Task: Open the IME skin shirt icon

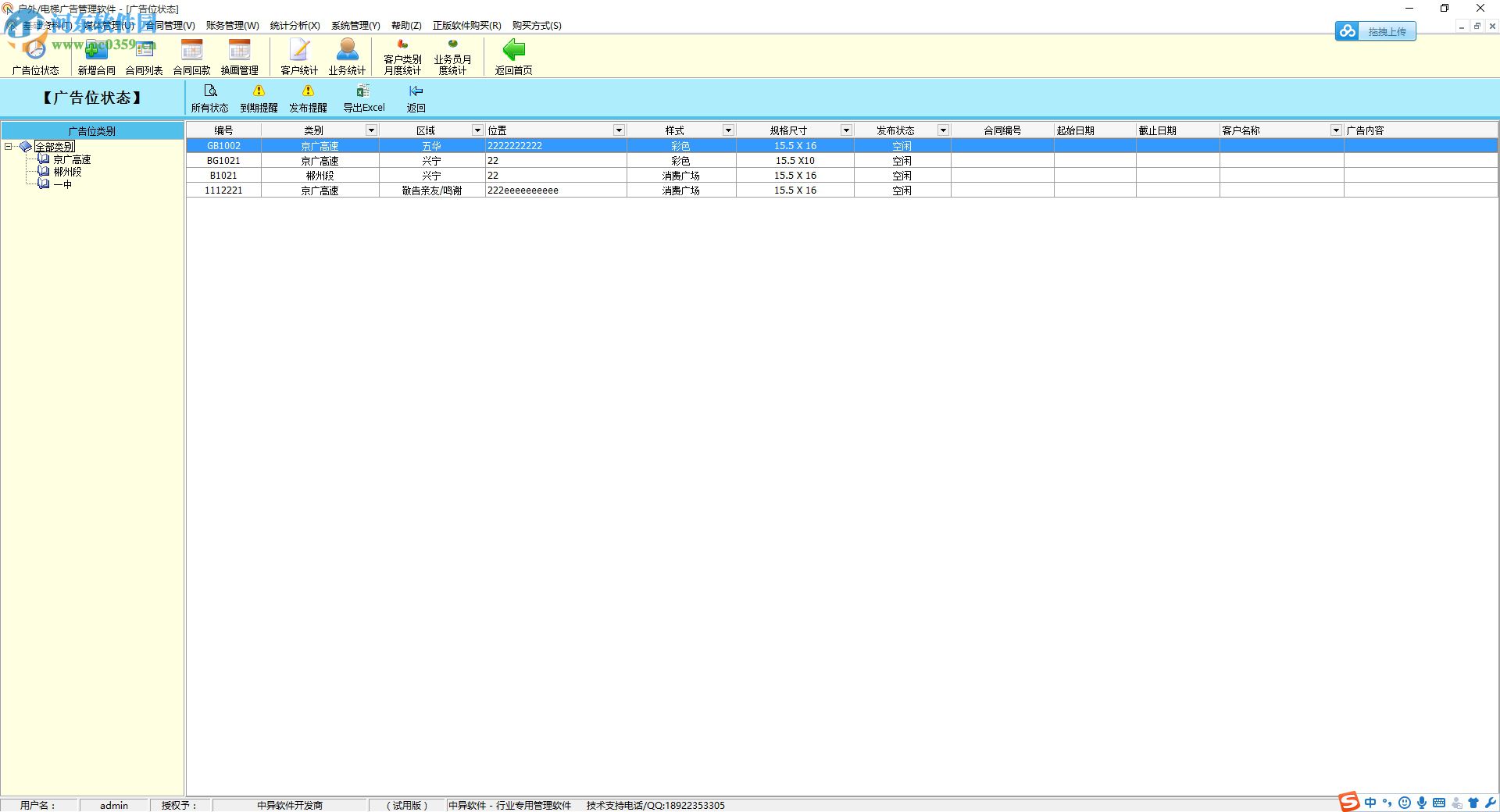Action: (x=1473, y=803)
